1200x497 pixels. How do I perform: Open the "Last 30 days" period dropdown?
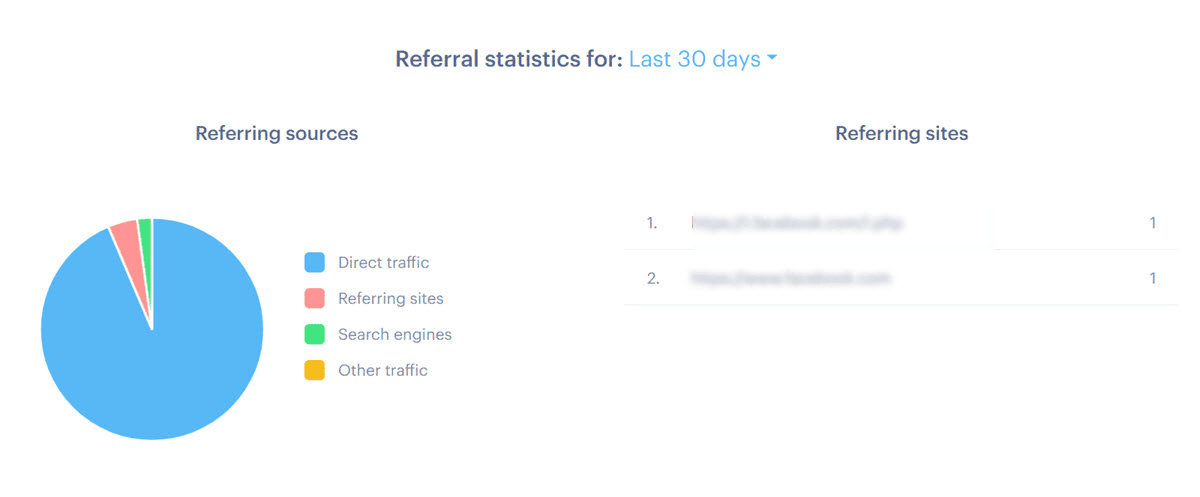(695, 59)
